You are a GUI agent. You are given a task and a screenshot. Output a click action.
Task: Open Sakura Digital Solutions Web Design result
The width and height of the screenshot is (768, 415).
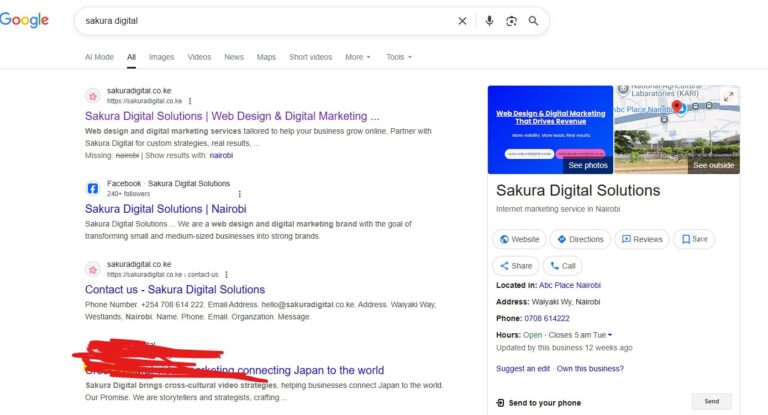tap(232, 116)
